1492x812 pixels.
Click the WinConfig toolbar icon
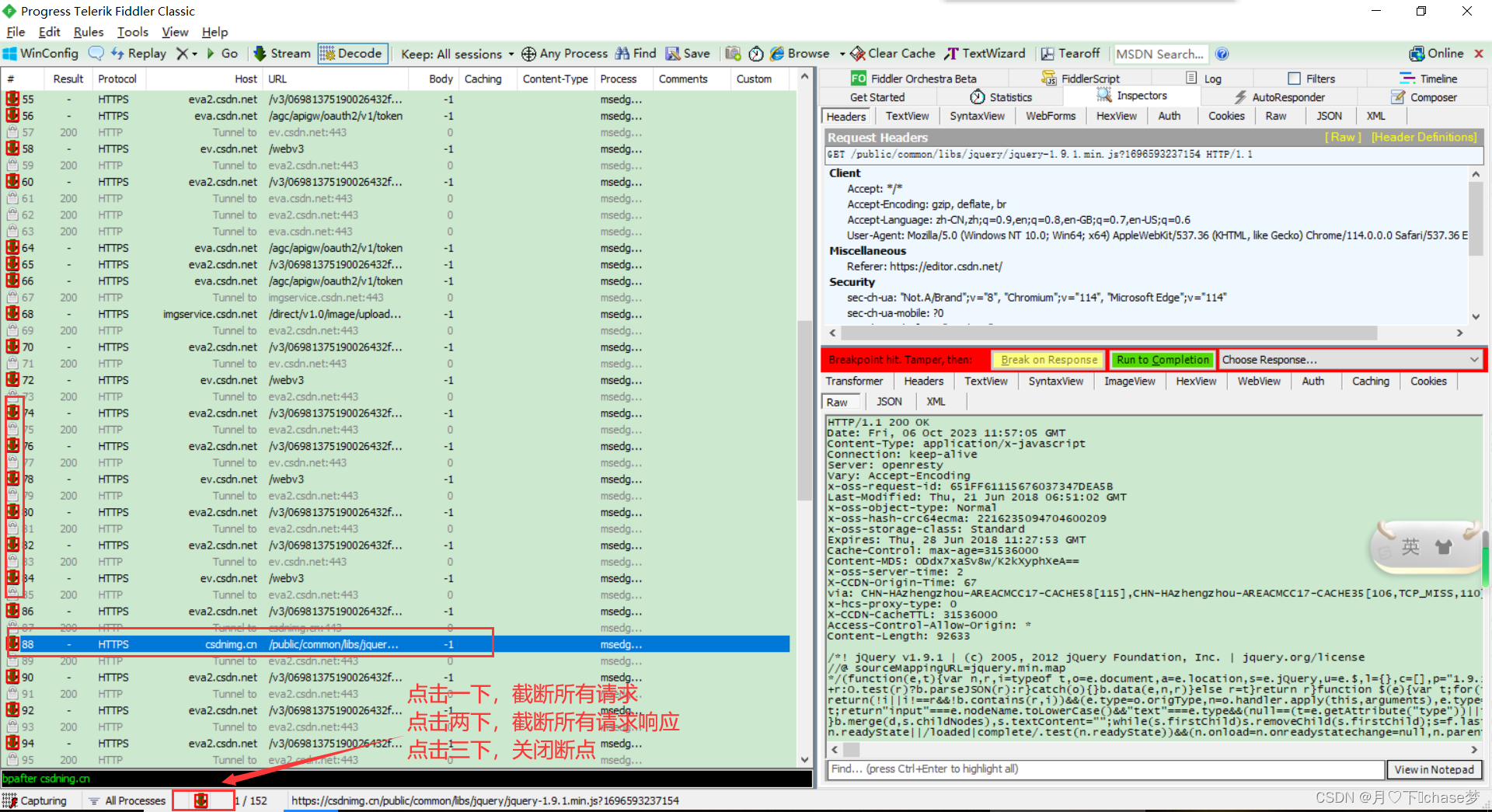click(41, 54)
